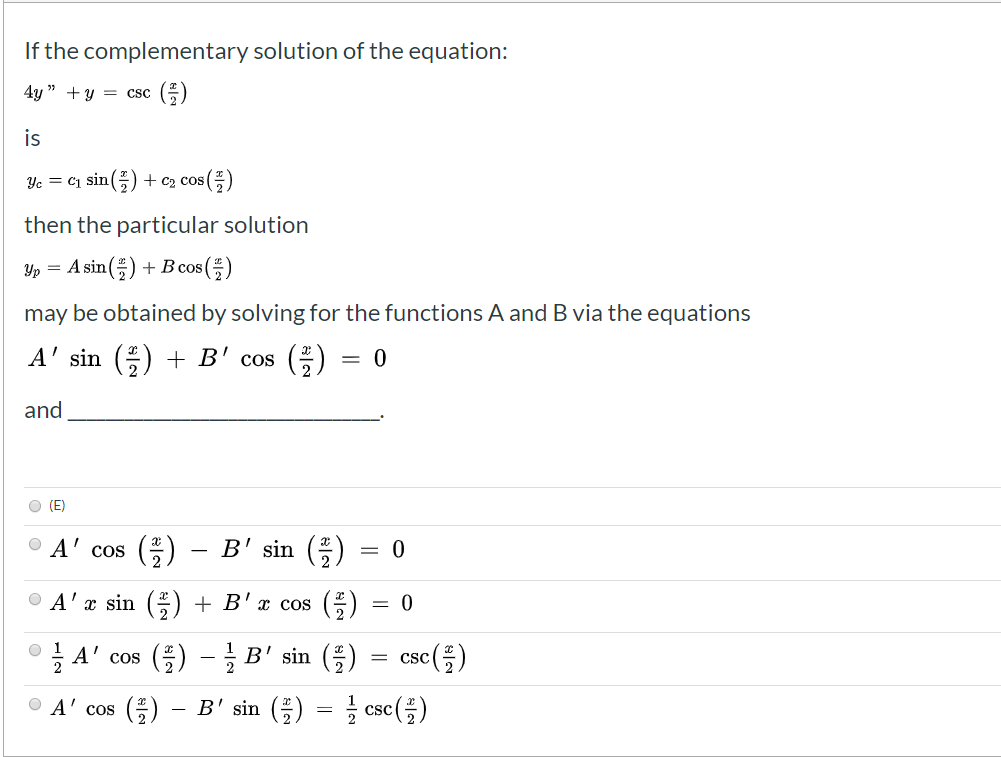Image resolution: width=1001 pixels, height=757 pixels.
Task: Click the equation 4y'' + y = csc(x/2)
Action: [x=103, y=92]
